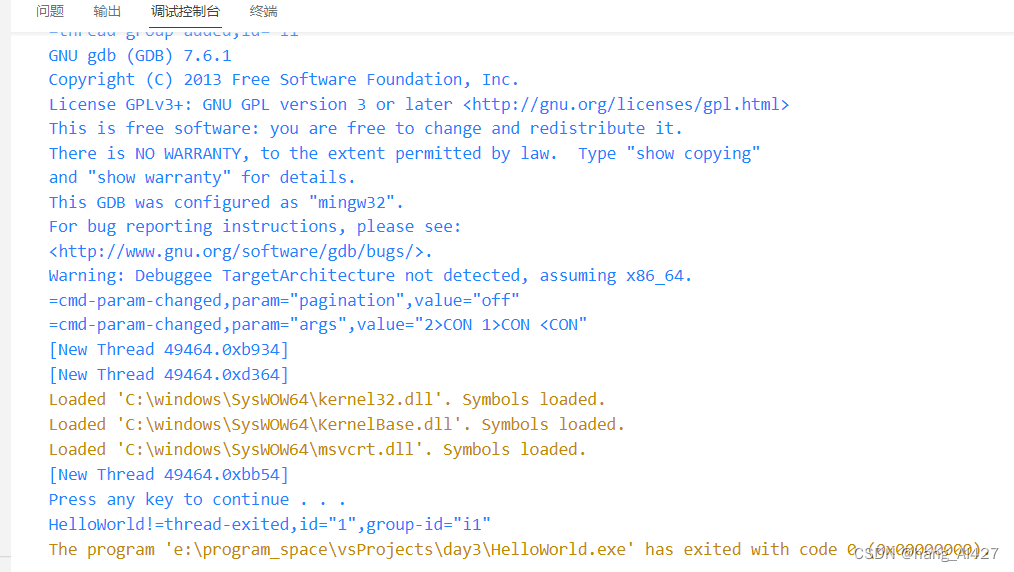Screen dimensions: 1014x572
Task: Click the param="args" cmd-param-changed line
Action: (318, 324)
